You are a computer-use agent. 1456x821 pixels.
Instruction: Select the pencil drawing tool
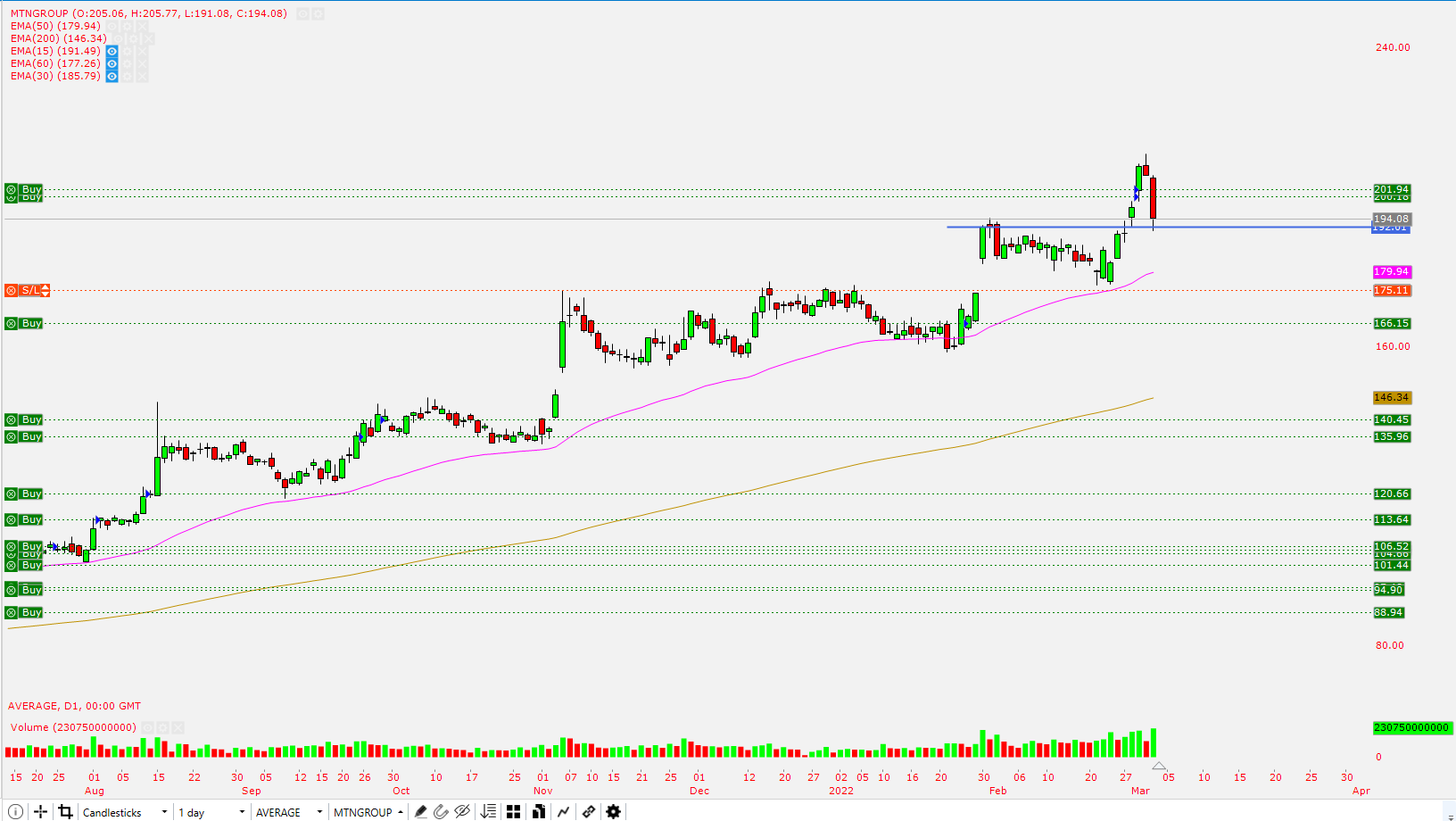pyautogui.click(x=421, y=811)
